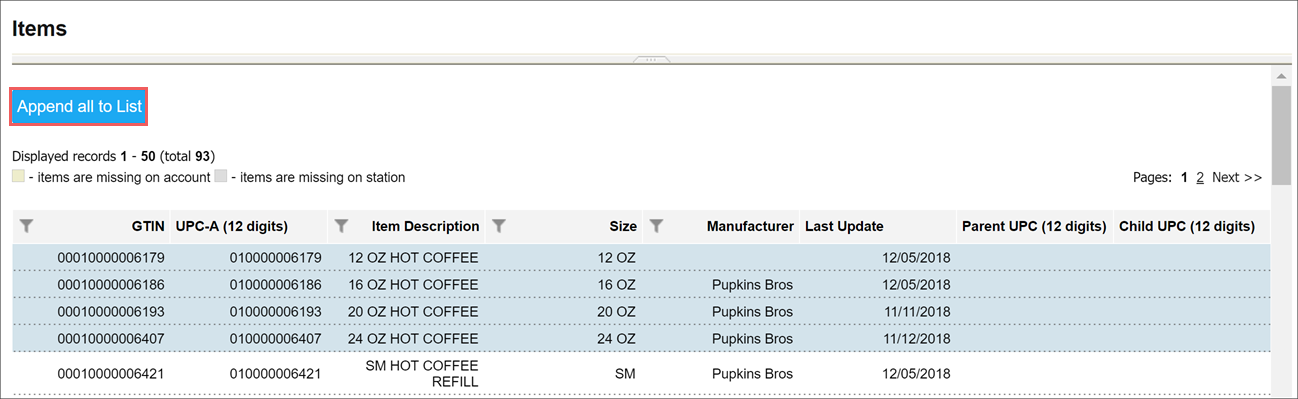Go to page 2 of results
Viewport: 1298px width, 399px height.
(1200, 177)
